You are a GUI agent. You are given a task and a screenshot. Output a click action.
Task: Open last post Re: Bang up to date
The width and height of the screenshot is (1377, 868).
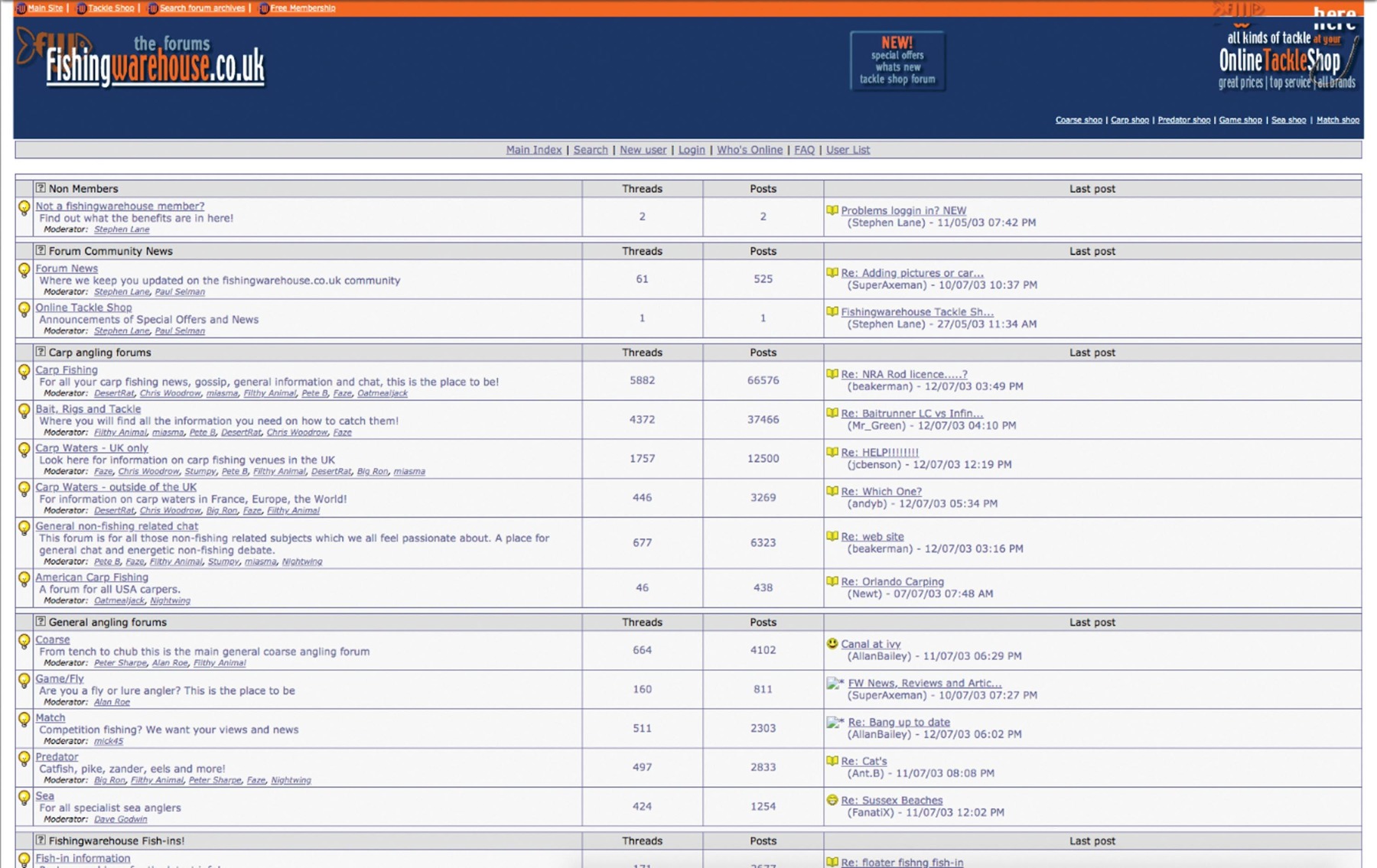click(x=899, y=723)
